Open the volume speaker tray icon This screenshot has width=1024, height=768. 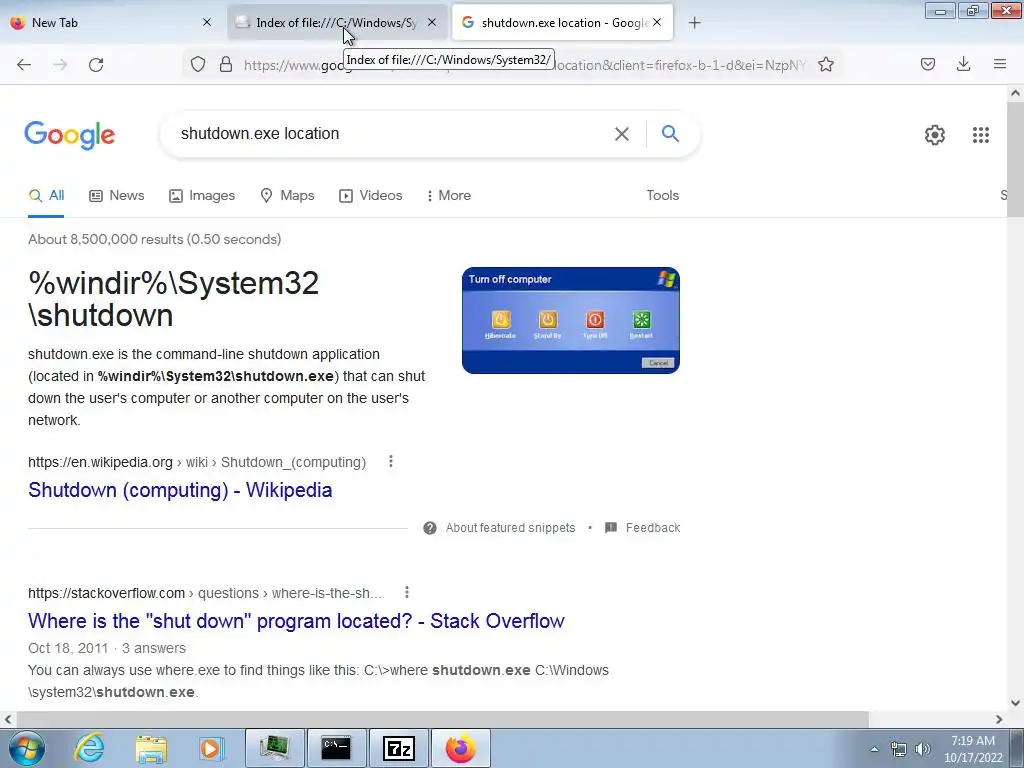923,749
